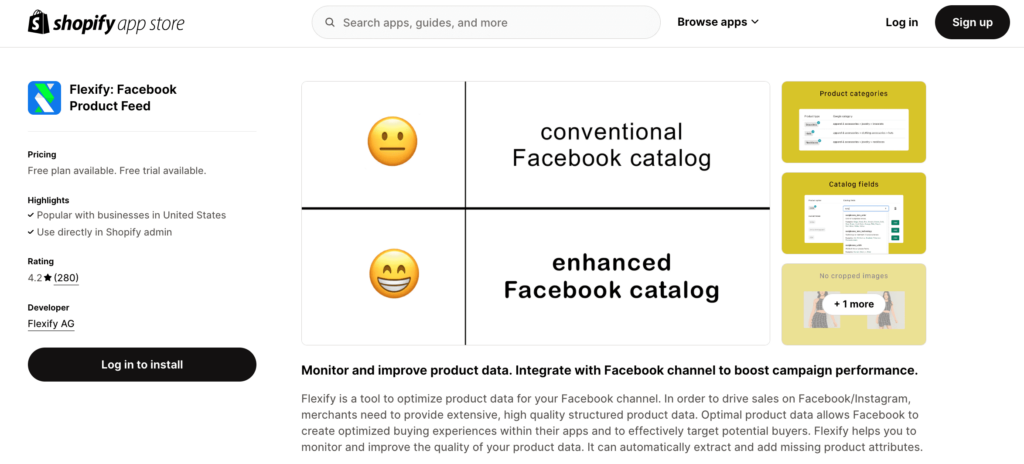Expand the Browse apps chevron
Viewport: 1024px width, 464px height.
[755, 22]
